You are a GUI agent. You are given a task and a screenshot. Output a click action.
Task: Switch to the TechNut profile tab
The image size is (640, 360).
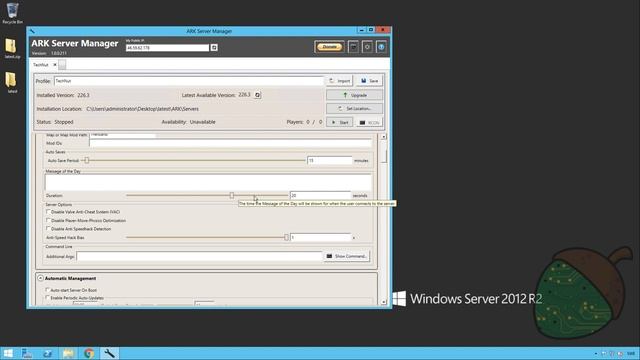40,64
